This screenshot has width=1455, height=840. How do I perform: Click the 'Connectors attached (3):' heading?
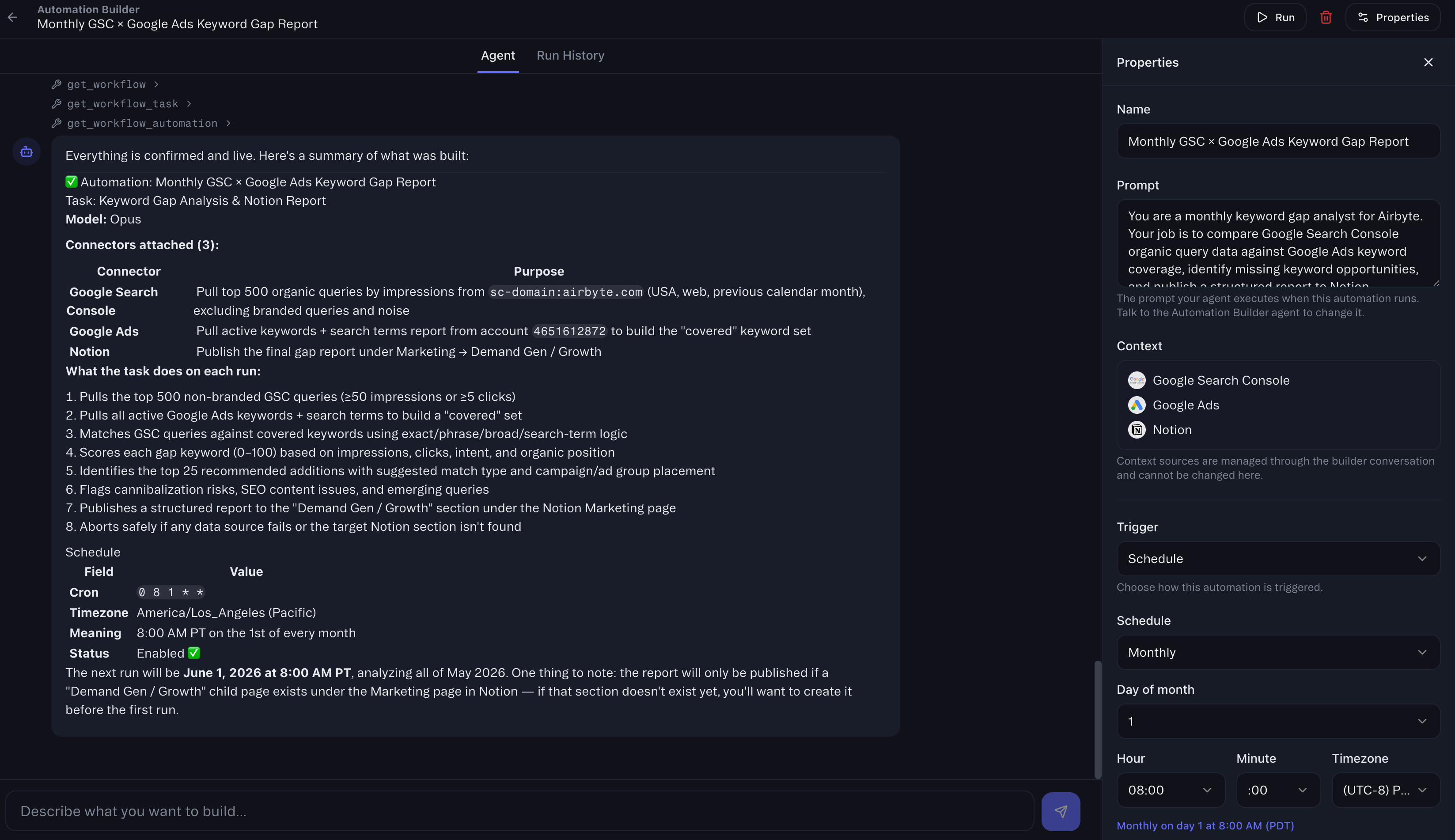[142, 245]
